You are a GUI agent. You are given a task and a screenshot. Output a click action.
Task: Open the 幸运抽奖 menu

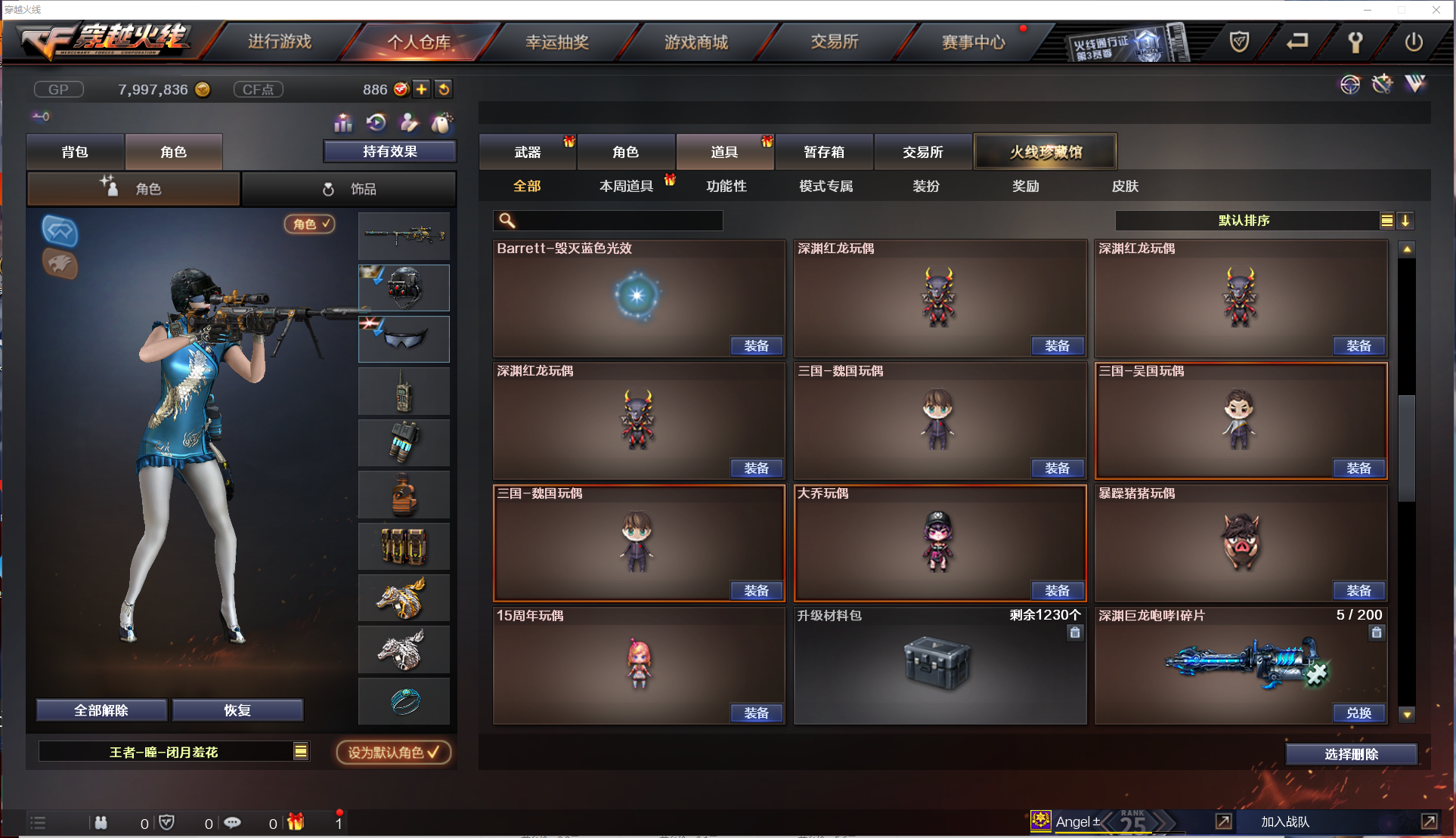557,42
